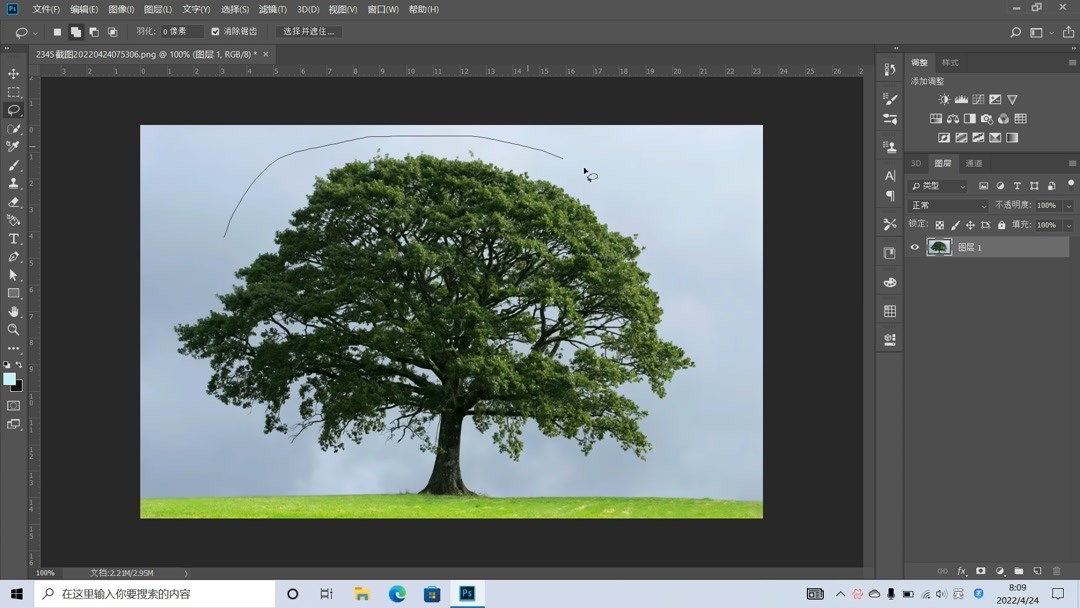
Task: Select the Move tool
Action: pyautogui.click(x=14, y=74)
